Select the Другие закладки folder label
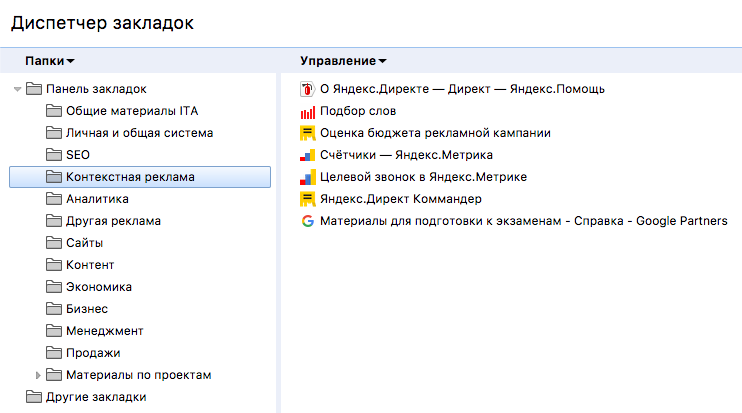This screenshot has height=413, width=742. [x=96, y=397]
